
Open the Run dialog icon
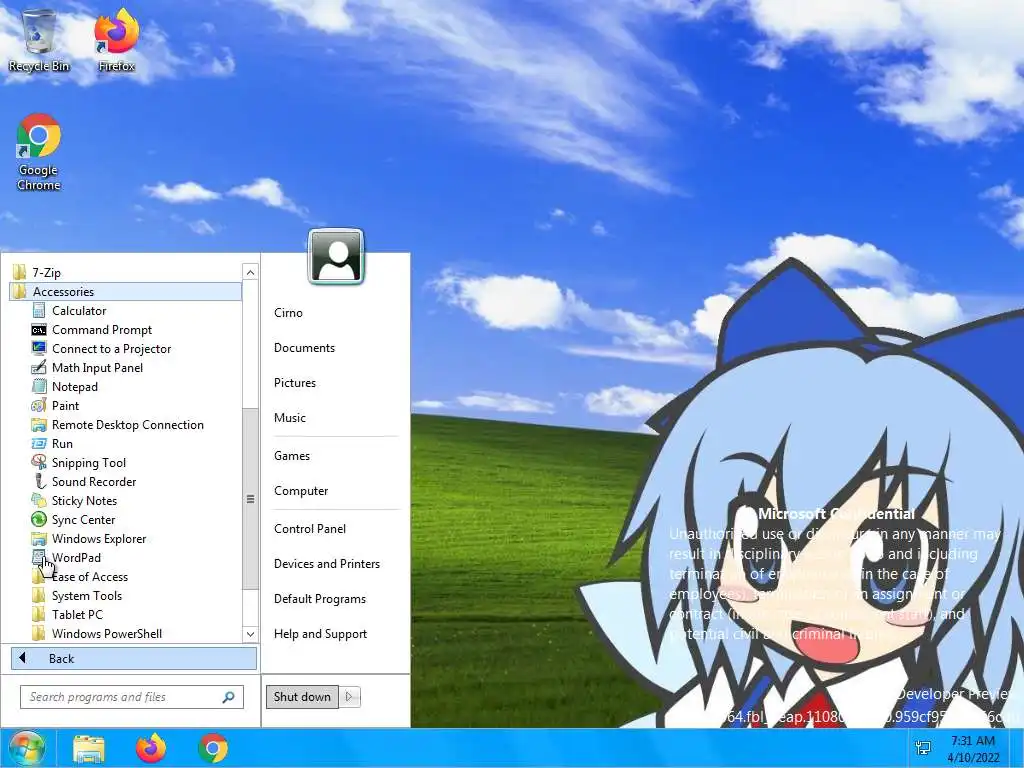click(39, 443)
